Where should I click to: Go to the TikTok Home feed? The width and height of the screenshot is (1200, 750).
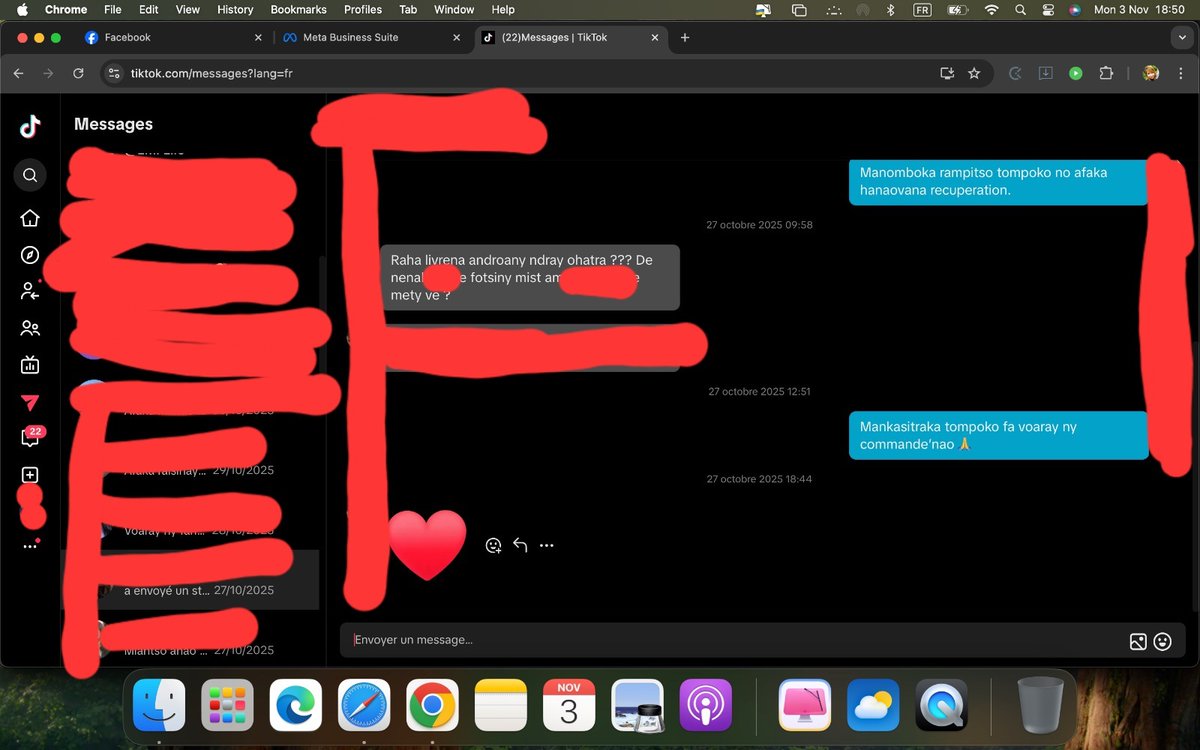30,218
